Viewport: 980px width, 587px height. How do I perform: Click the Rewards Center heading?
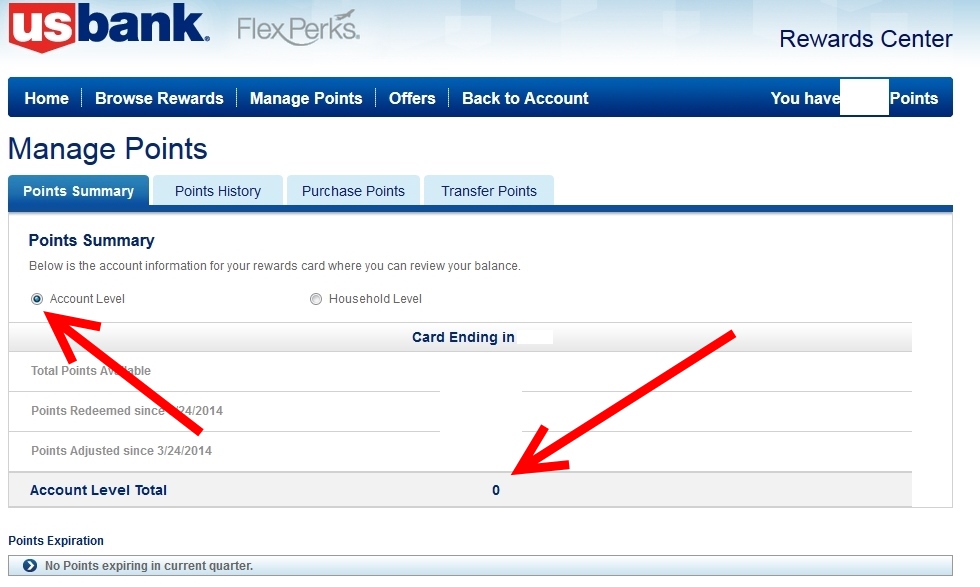pyautogui.click(x=865, y=39)
